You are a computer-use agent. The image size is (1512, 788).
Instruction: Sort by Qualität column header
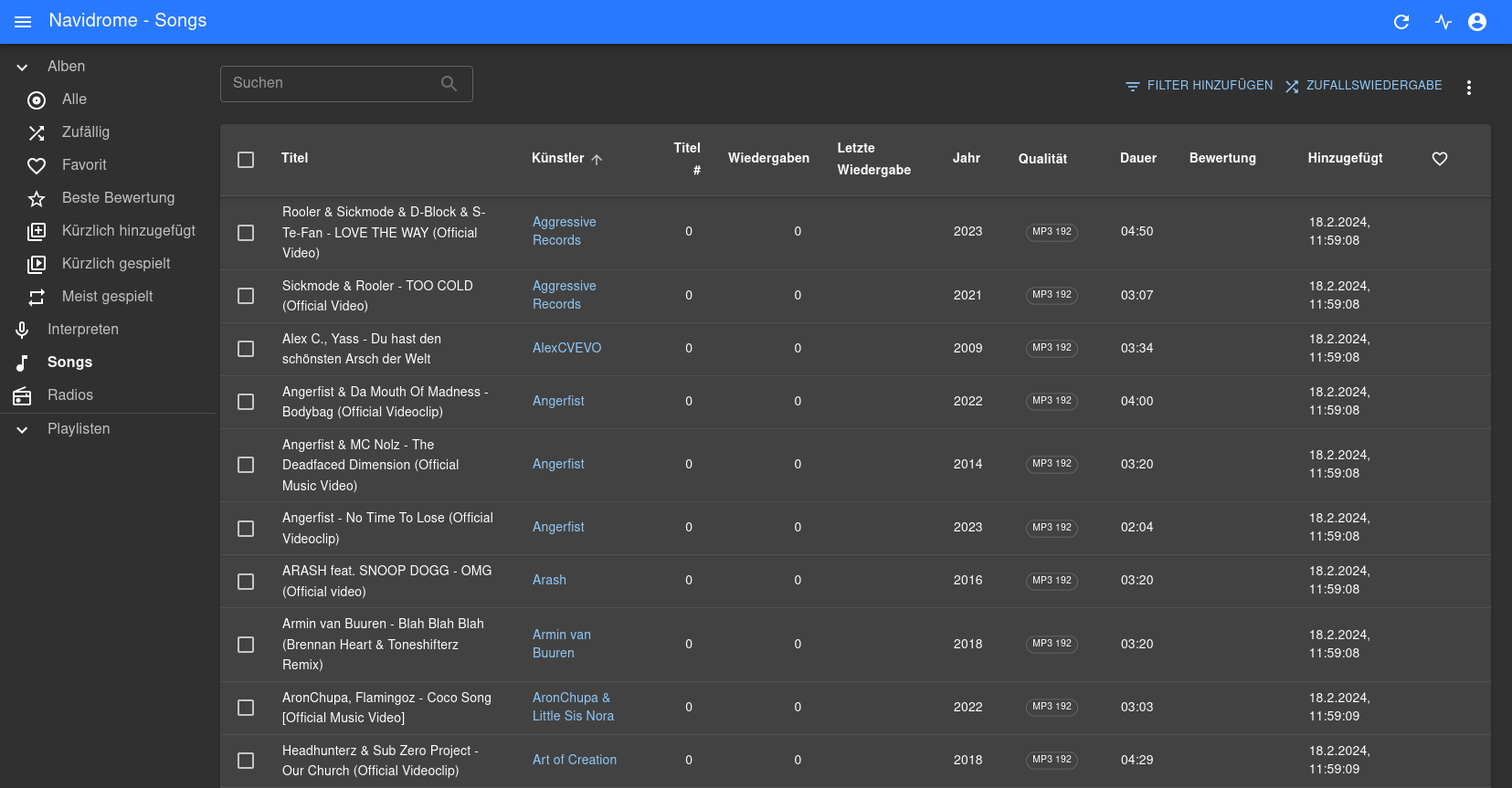coord(1042,159)
